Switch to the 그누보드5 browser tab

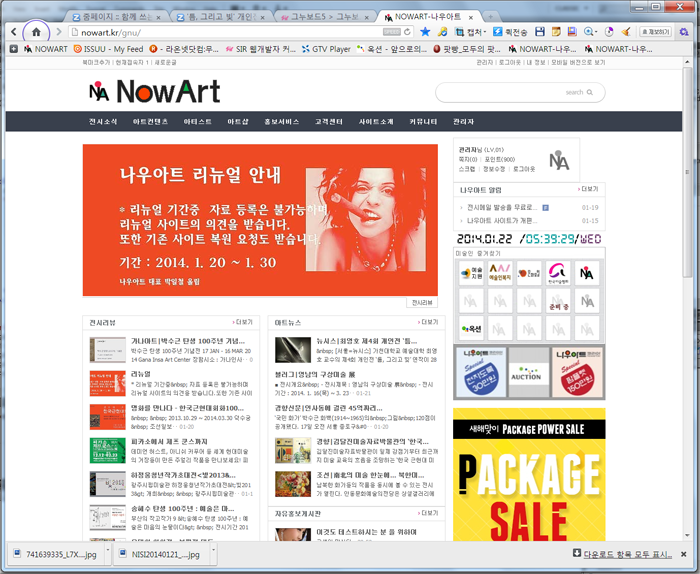point(325,17)
